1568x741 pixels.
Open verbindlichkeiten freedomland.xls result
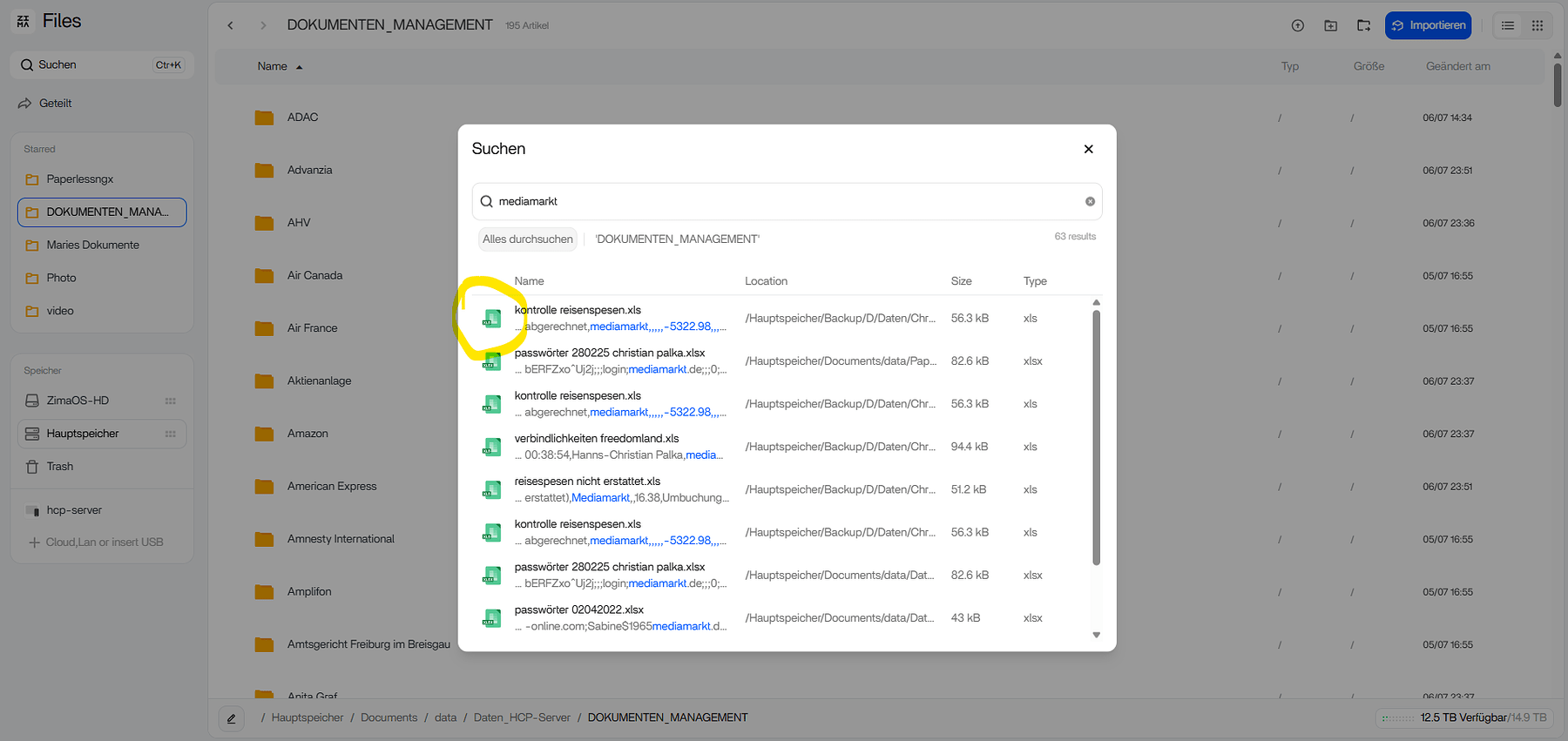[597, 439]
